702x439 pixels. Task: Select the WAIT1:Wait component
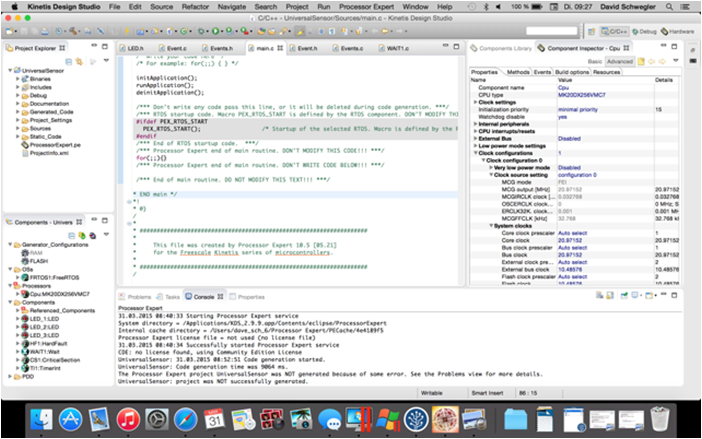(x=41, y=352)
